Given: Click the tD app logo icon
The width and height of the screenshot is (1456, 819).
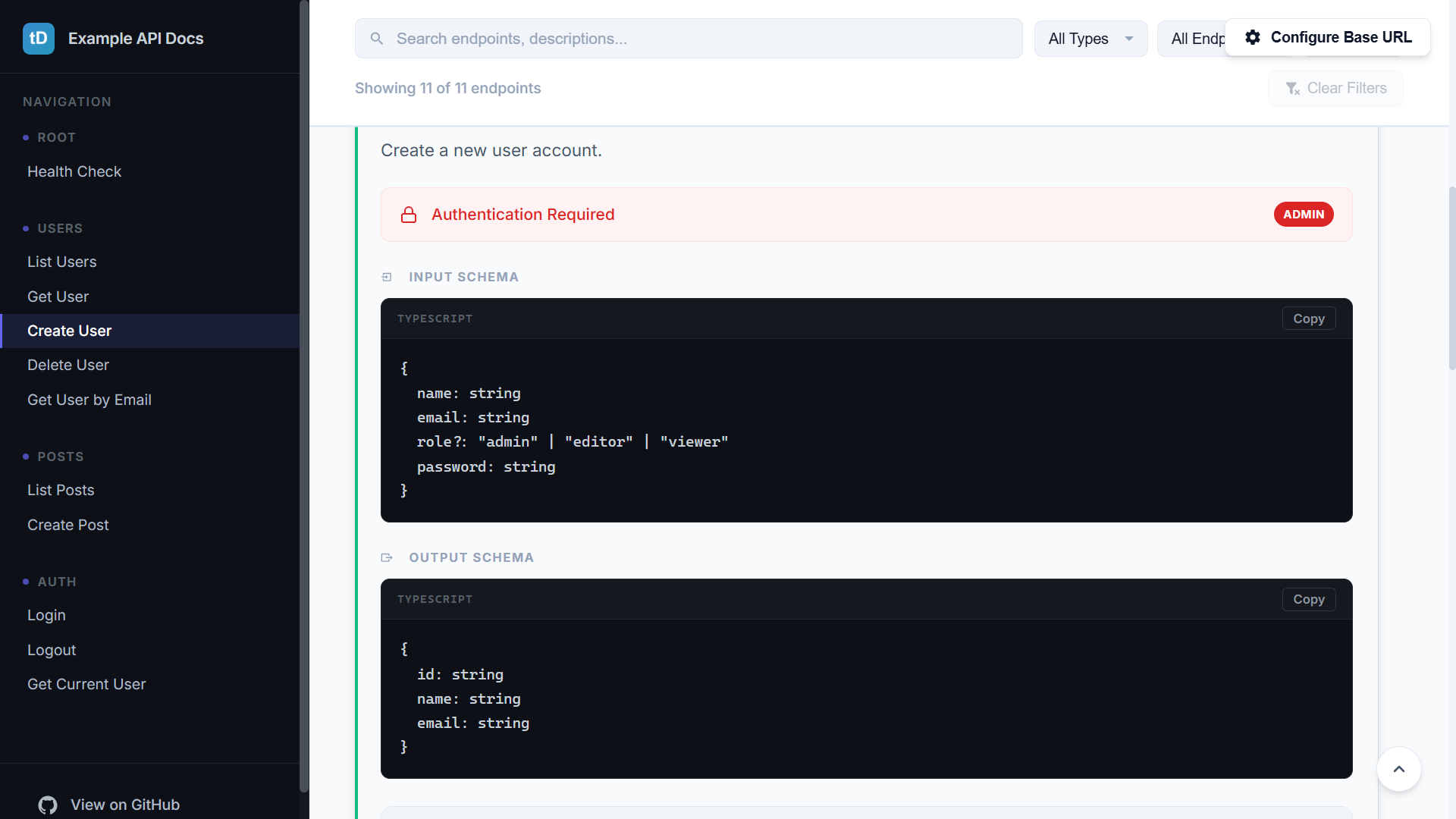Looking at the screenshot, I should click(39, 39).
